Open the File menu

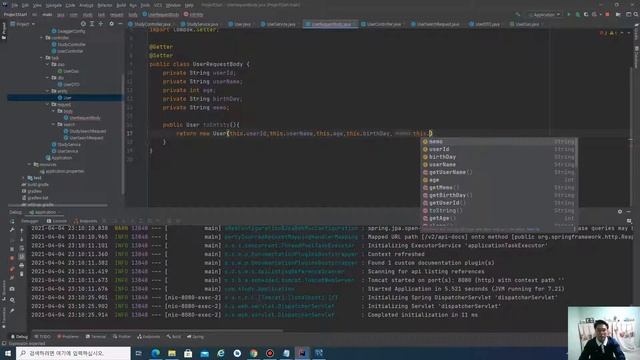15,5
